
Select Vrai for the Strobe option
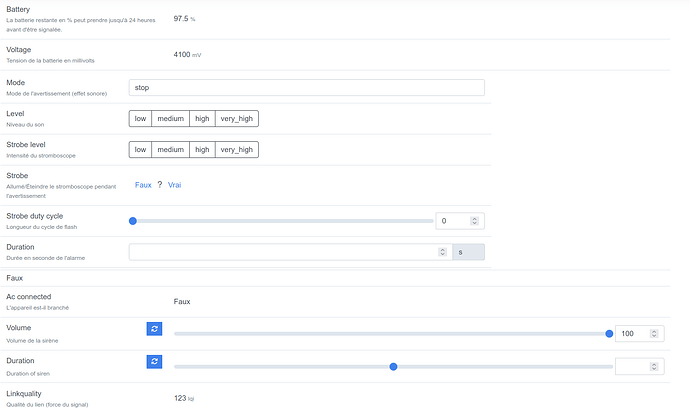[x=174, y=185]
